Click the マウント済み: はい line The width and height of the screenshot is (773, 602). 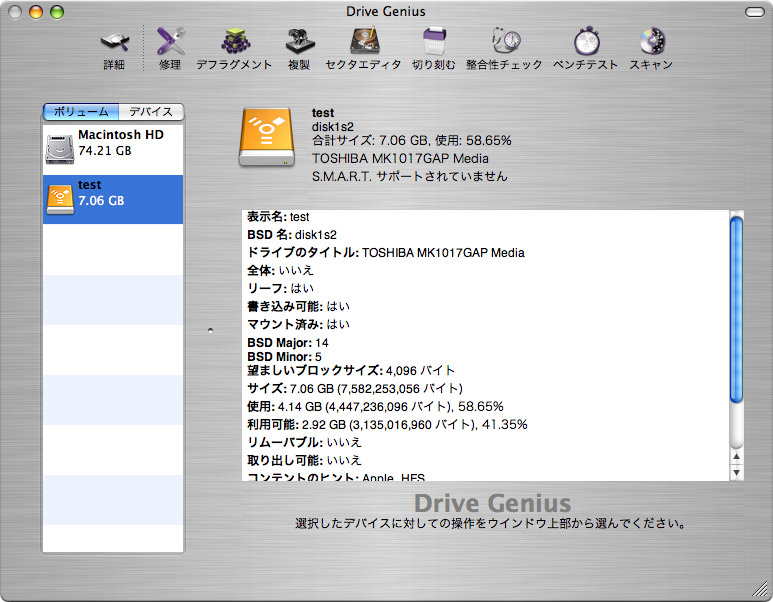298,324
